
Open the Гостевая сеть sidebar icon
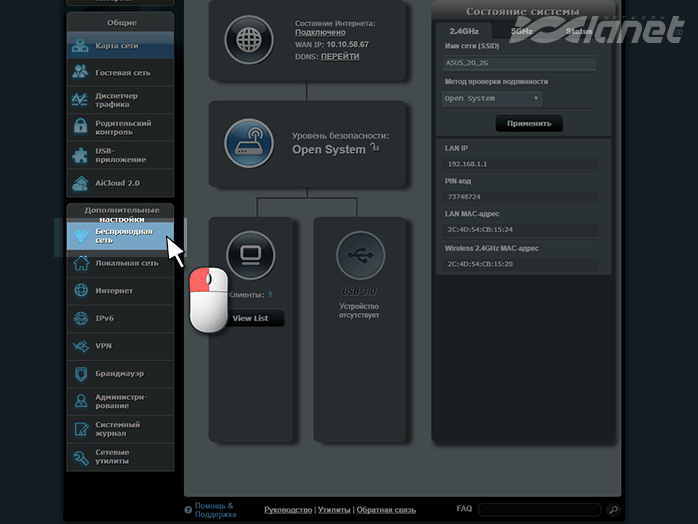click(80, 73)
